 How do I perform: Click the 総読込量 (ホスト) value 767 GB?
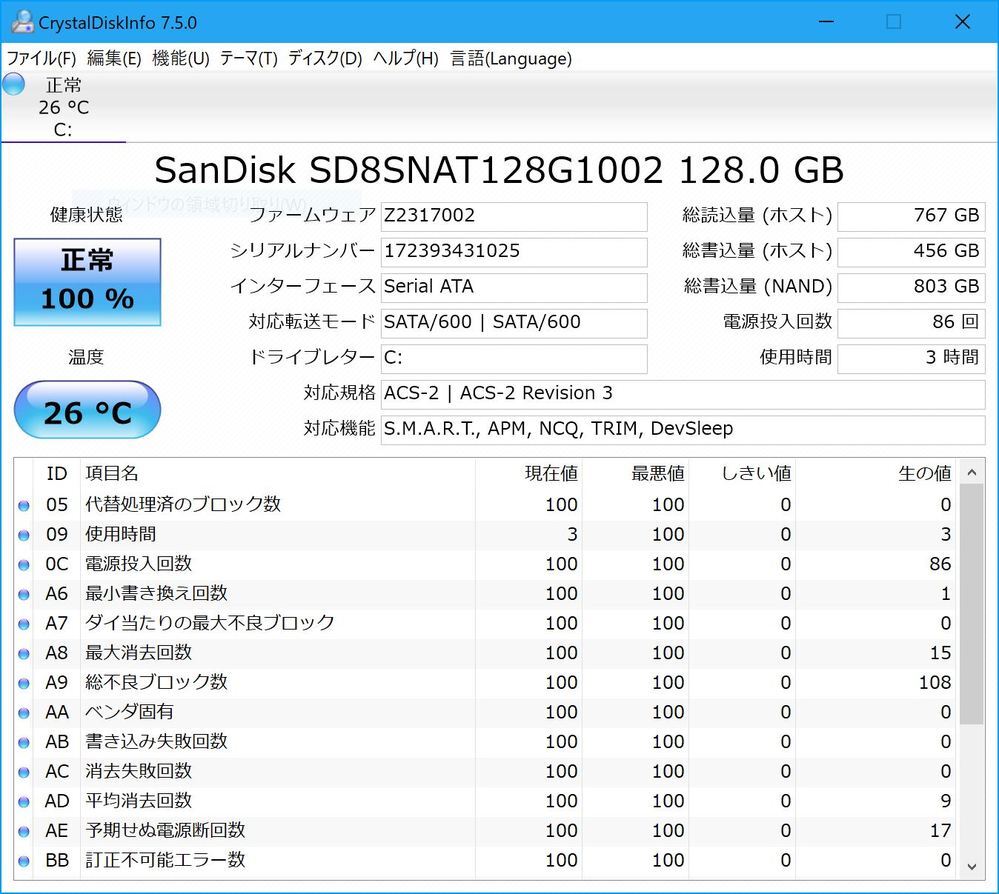click(911, 216)
